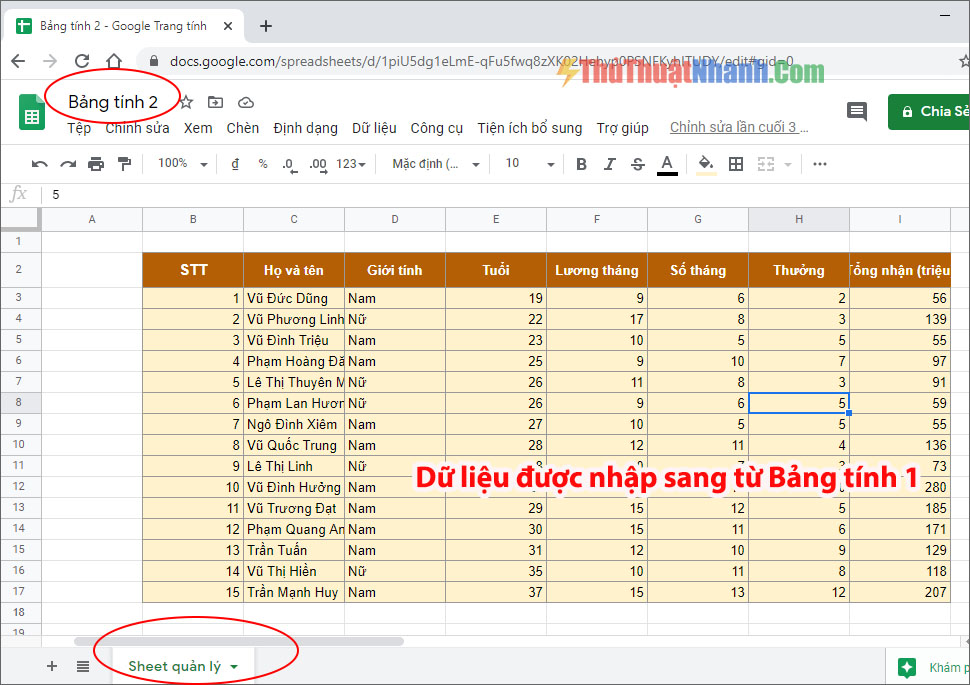Click the browser Forward arrow
Viewport: 970px width, 685px height.
click(x=50, y=61)
